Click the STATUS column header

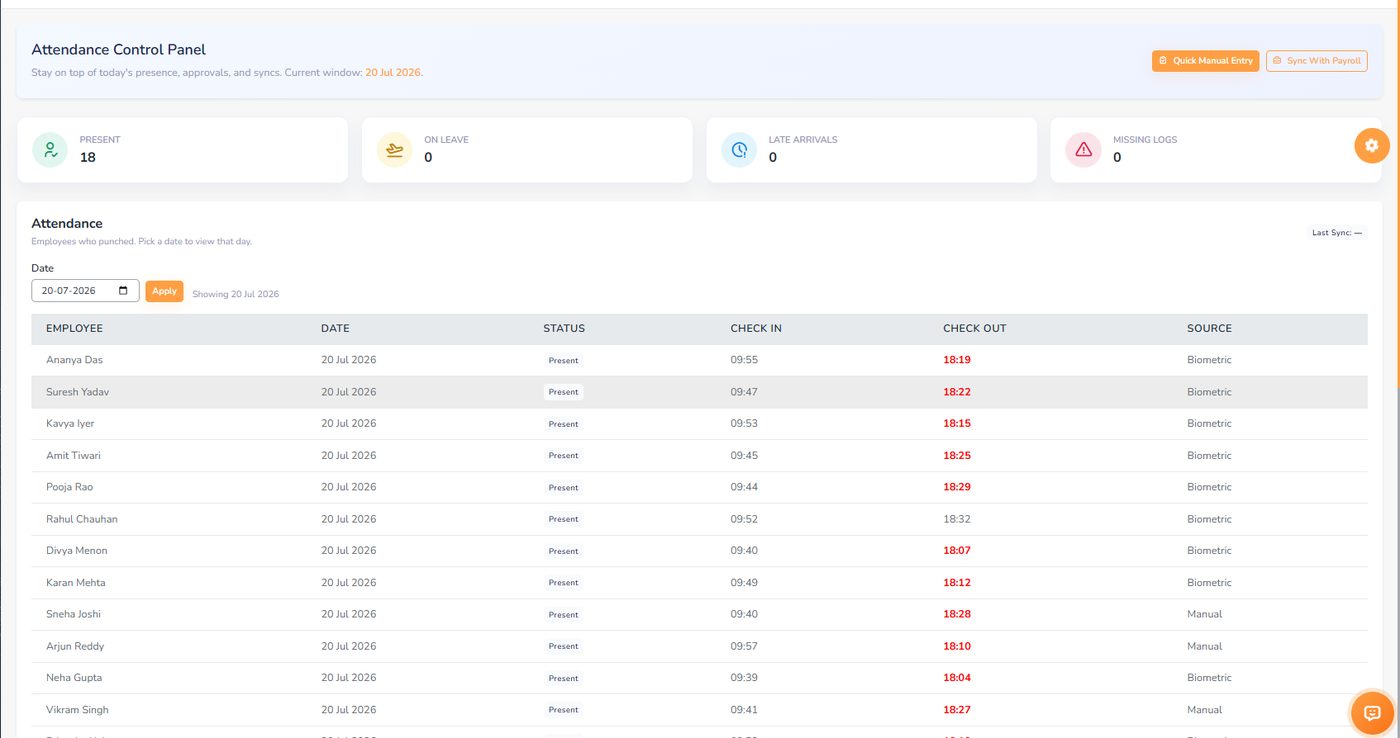tap(564, 328)
